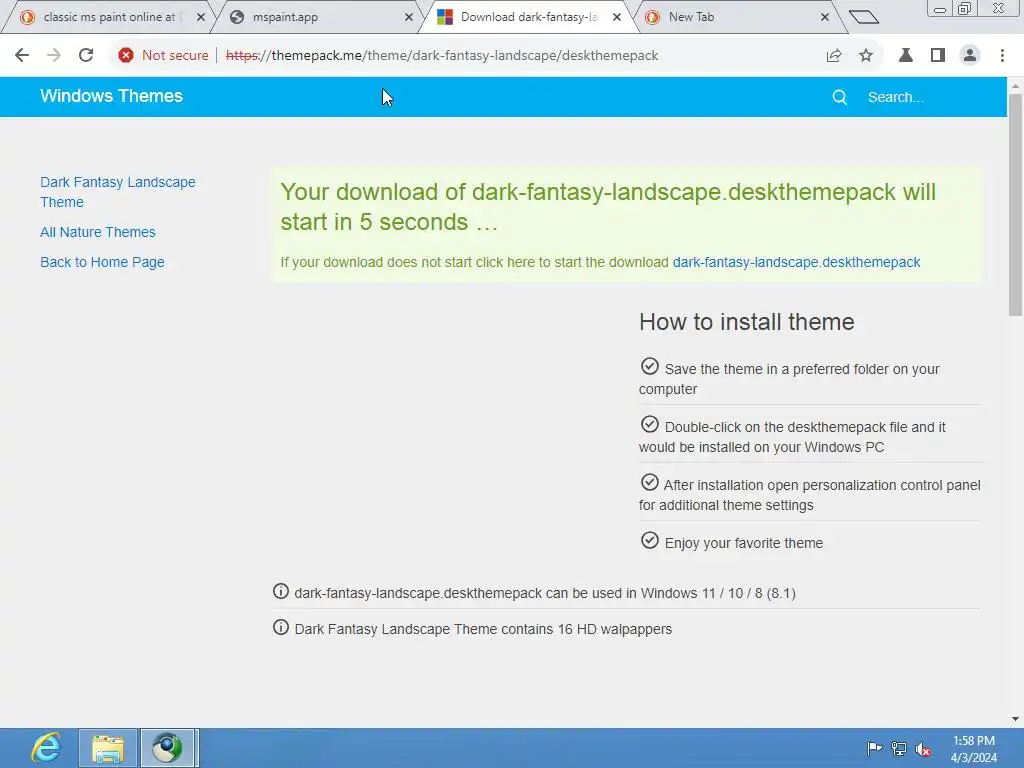Click the muted volume tray icon
1024x768 pixels.
click(923, 748)
